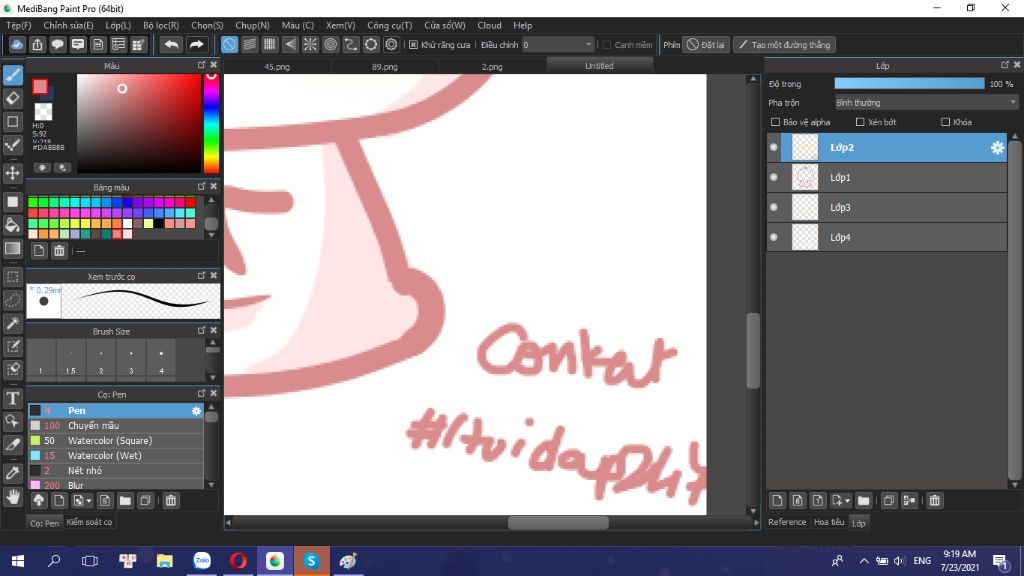
Task: Select the rectangular Select tool
Action: point(12,277)
